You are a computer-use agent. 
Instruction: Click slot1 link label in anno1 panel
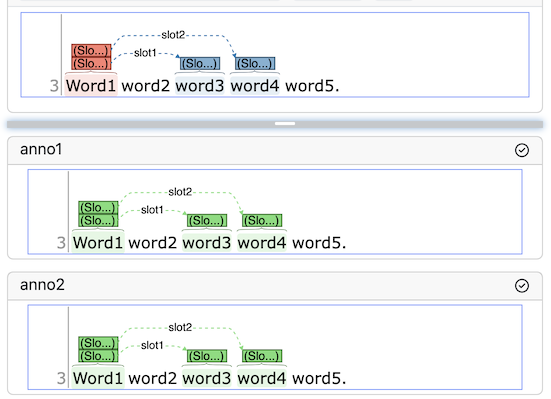coord(152,210)
